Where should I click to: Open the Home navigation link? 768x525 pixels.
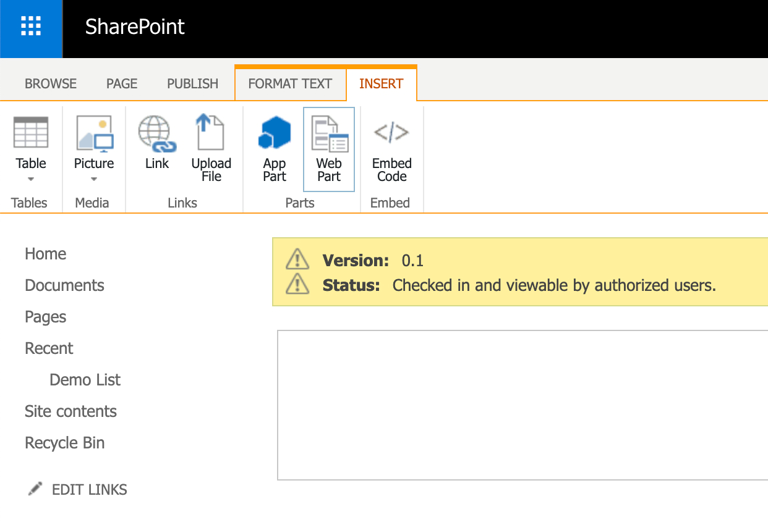[46, 254]
